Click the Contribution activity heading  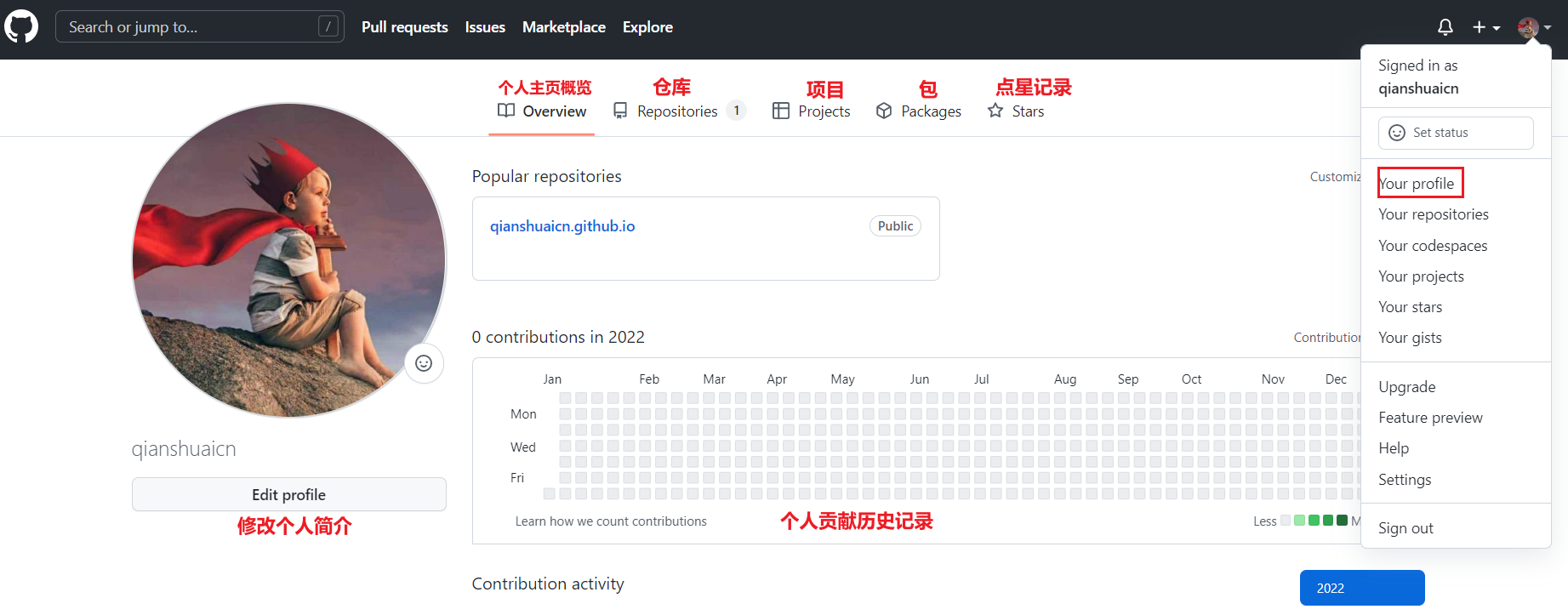point(548,584)
